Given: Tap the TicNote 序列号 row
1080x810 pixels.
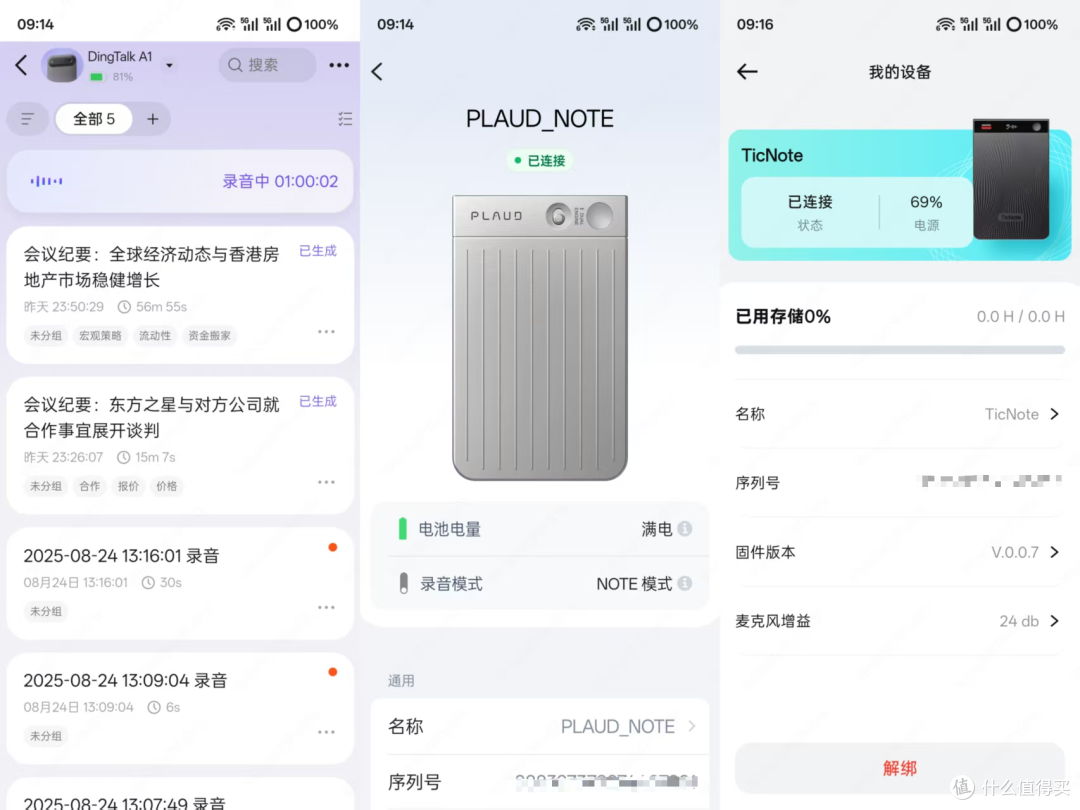Looking at the screenshot, I should [x=900, y=483].
